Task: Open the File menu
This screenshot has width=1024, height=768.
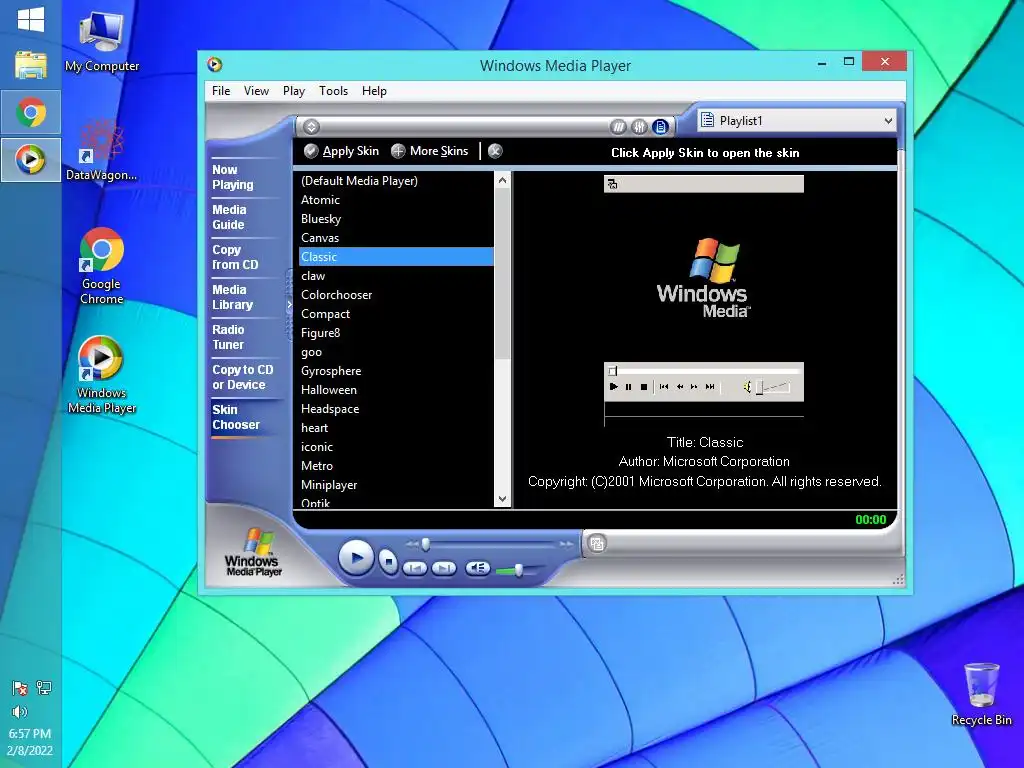Action: click(x=221, y=91)
